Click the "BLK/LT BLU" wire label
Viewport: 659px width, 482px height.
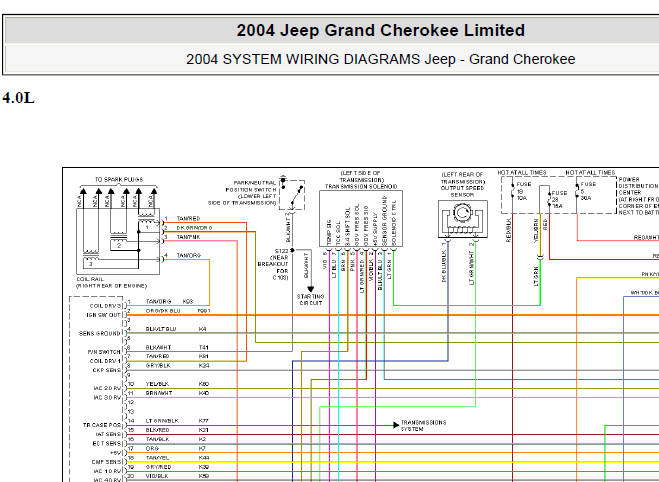click(x=161, y=329)
